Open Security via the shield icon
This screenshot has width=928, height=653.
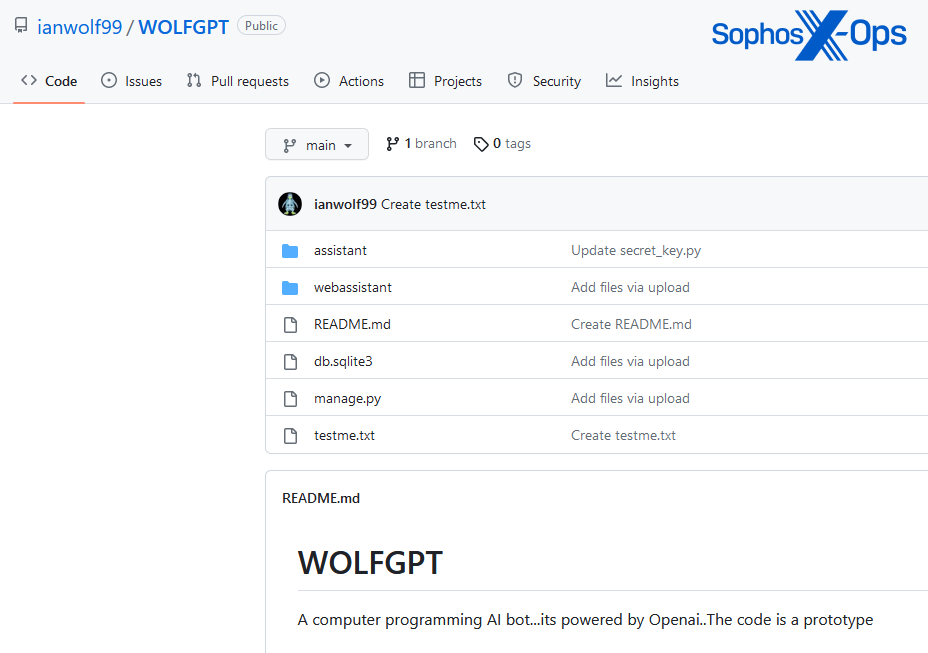pos(515,80)
